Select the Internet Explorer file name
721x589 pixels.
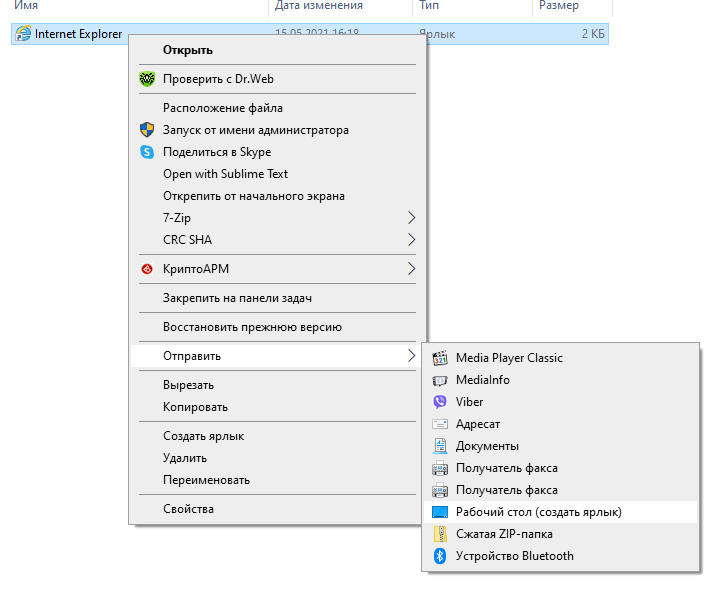coord(79,34)
